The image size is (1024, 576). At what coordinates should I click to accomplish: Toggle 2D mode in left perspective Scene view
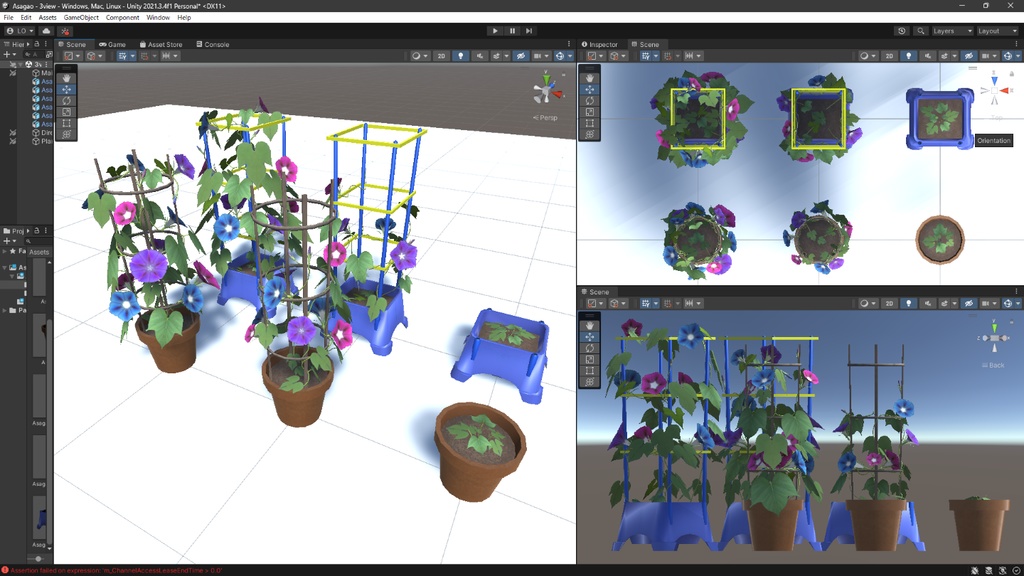(x=441, y=56)
